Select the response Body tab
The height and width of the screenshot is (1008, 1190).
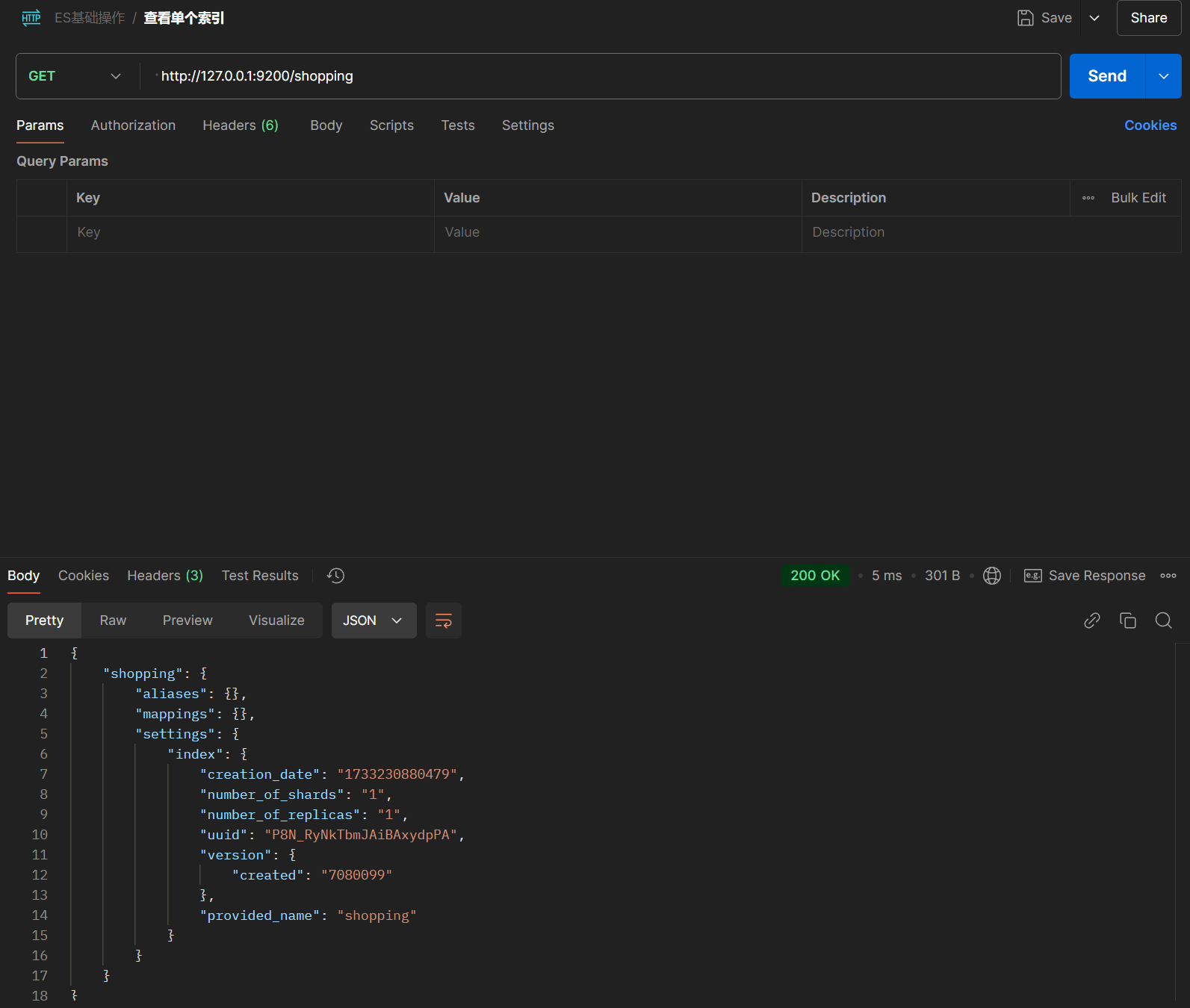(23, 576)
